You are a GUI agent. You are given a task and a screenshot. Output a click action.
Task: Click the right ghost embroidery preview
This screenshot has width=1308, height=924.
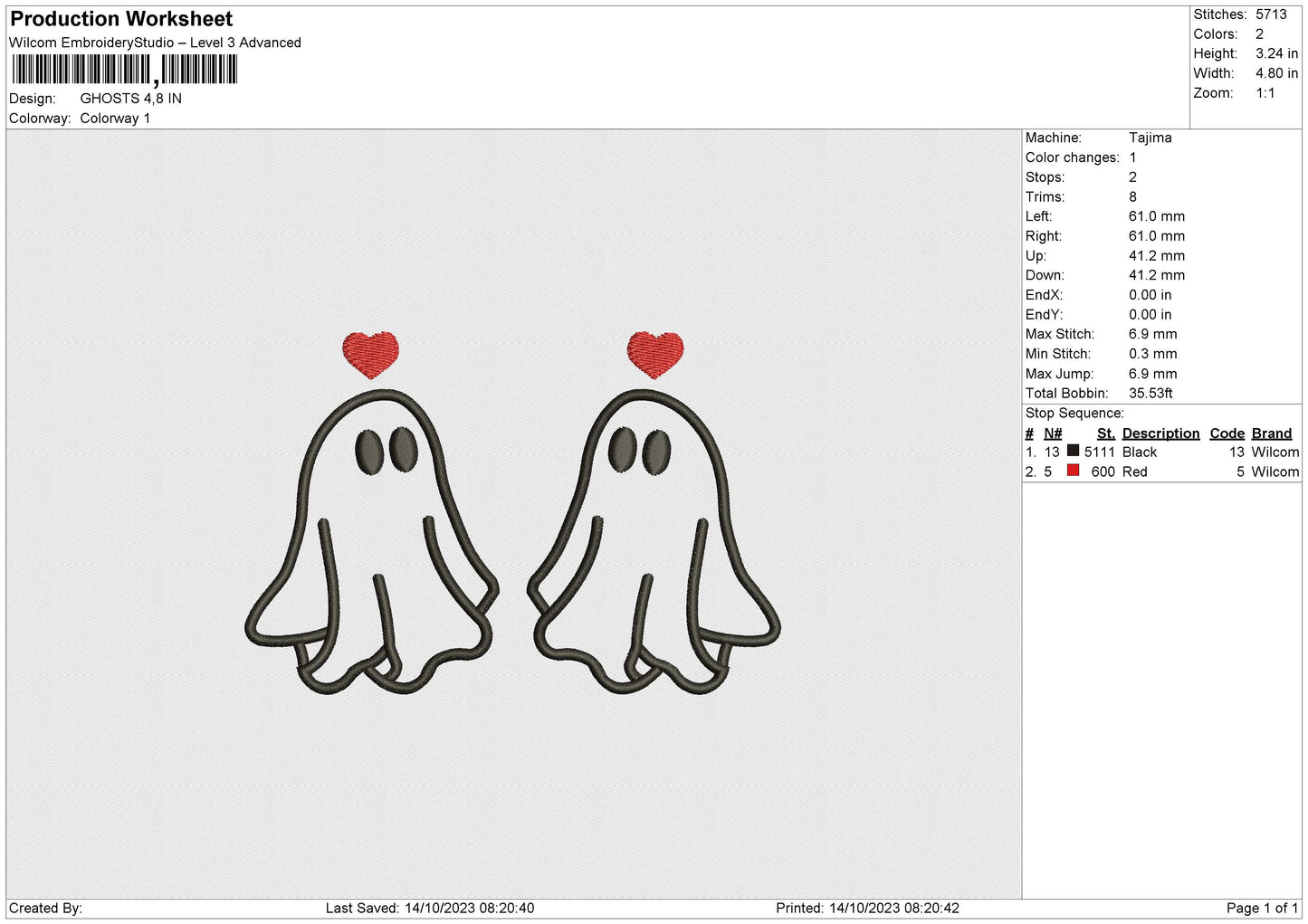tap(654, 541)
